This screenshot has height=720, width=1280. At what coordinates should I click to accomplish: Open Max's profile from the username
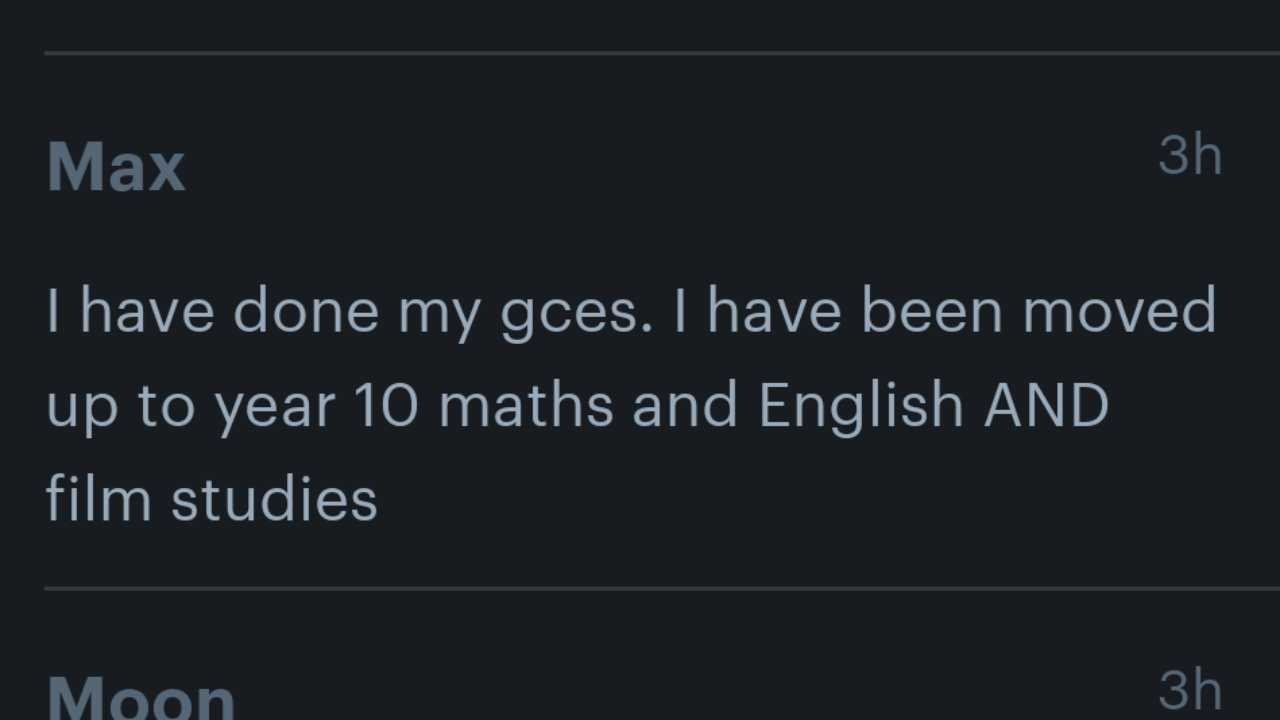click(x=116, y=168)
